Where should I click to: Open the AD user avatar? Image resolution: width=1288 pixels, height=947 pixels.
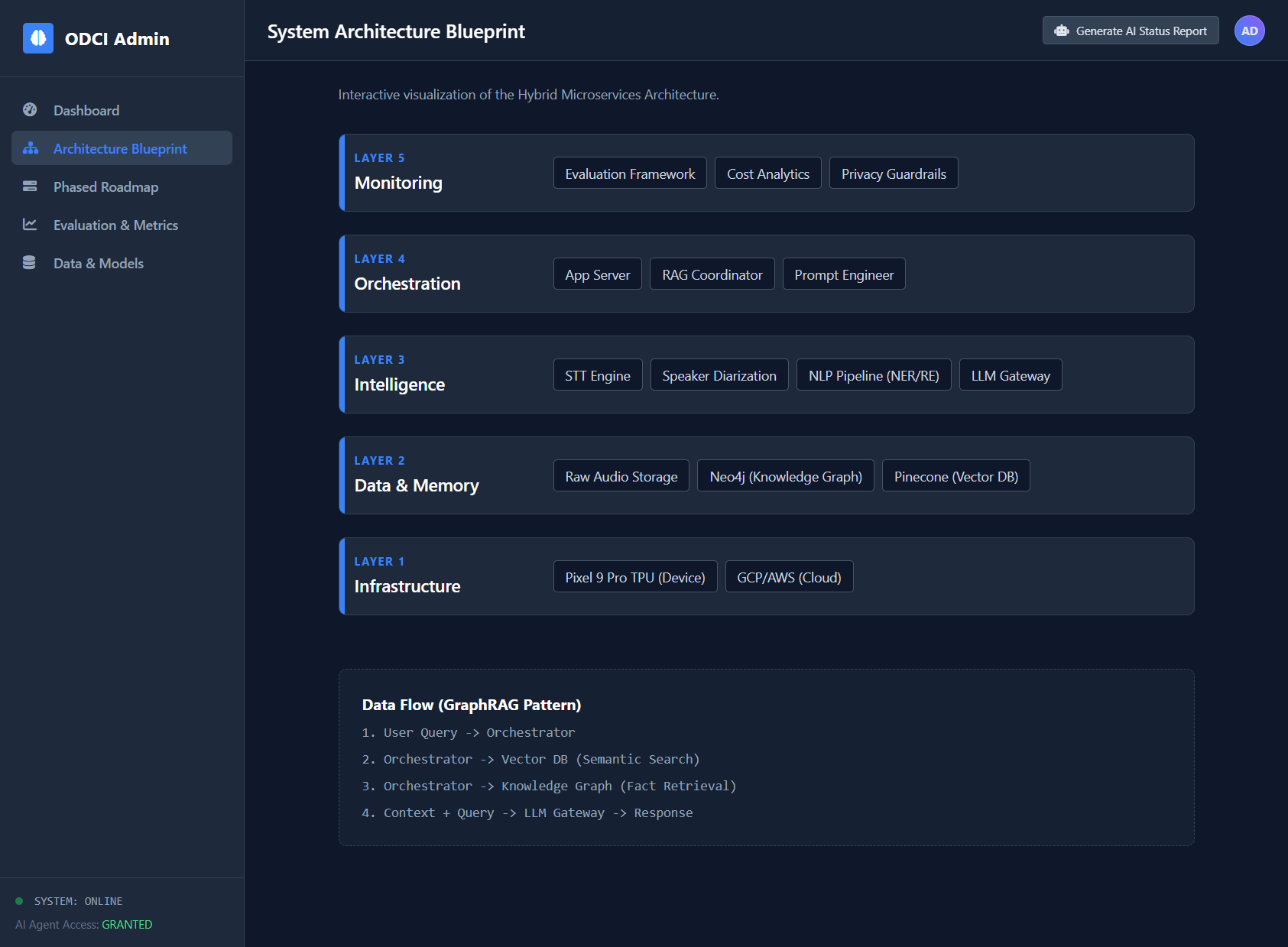coord(1249,31)
